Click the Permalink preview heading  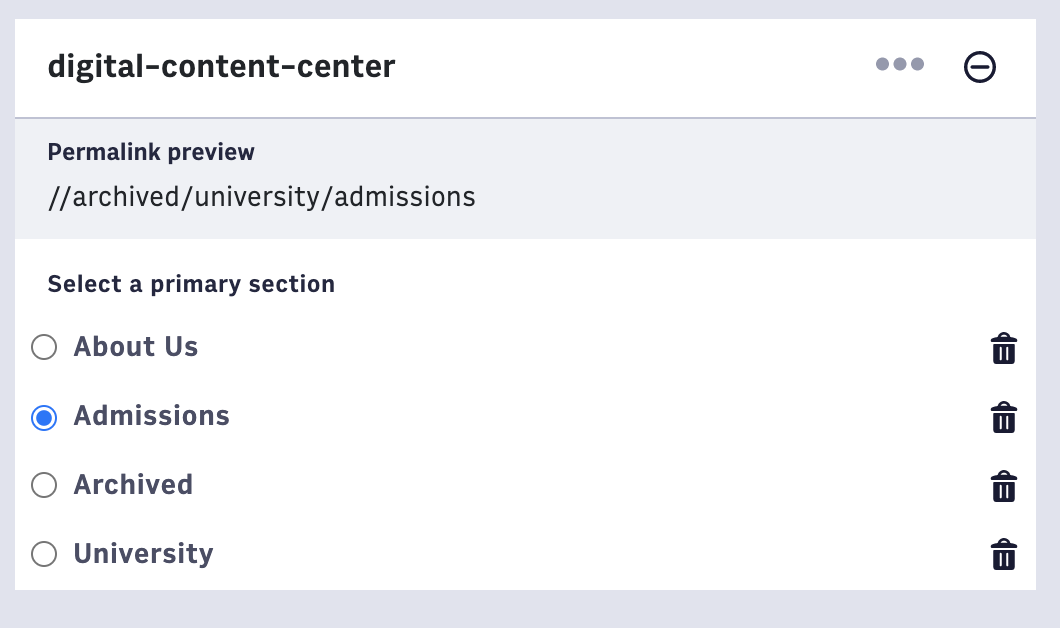point(151,152)
